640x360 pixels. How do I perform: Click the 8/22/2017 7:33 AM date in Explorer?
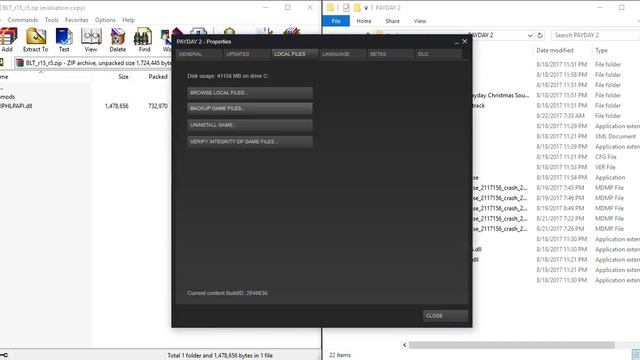(560, 116)
